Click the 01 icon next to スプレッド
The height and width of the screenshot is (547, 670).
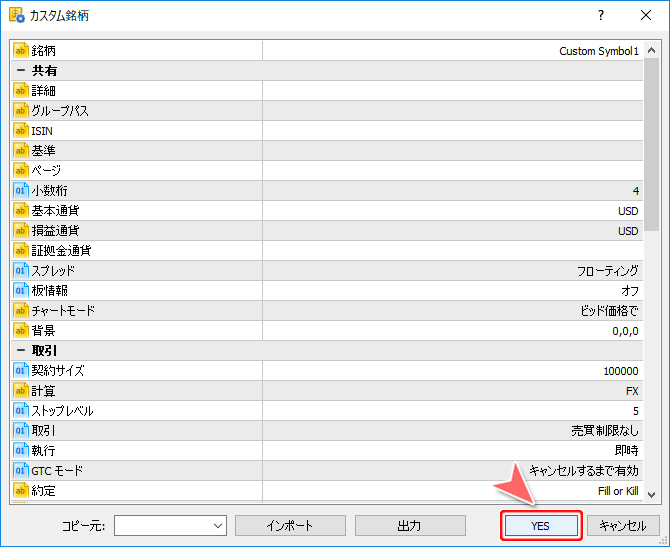21,270
